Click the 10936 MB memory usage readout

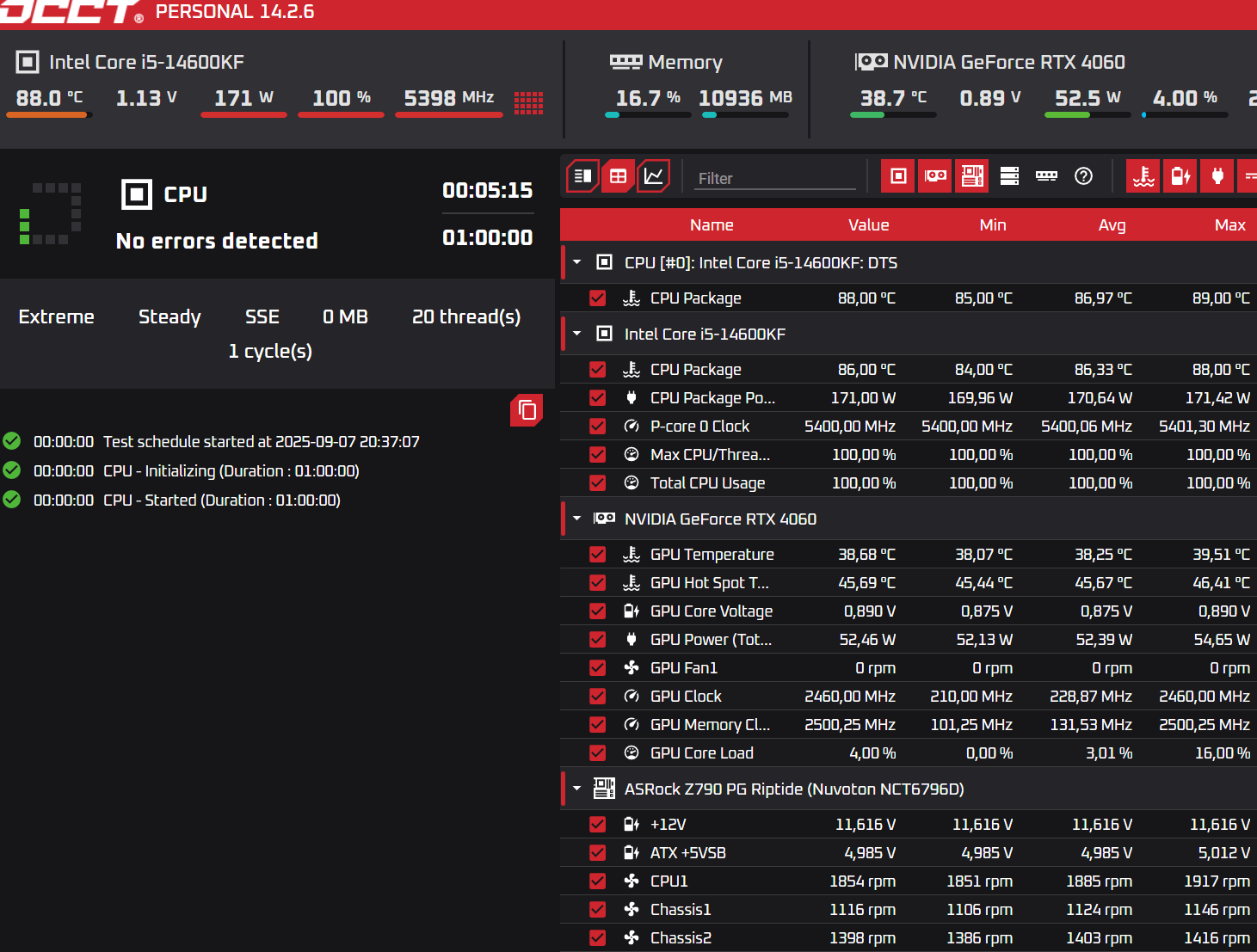tap(745, 98)
